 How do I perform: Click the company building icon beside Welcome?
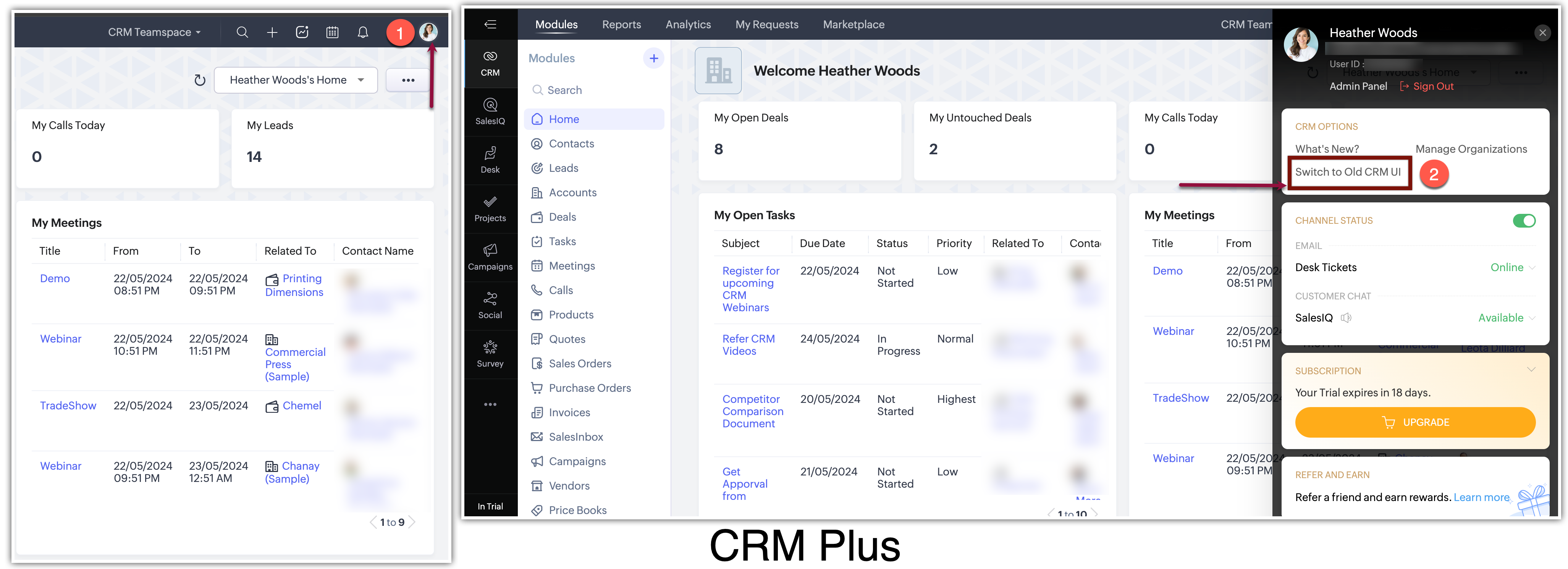click(x=718, y=71)
